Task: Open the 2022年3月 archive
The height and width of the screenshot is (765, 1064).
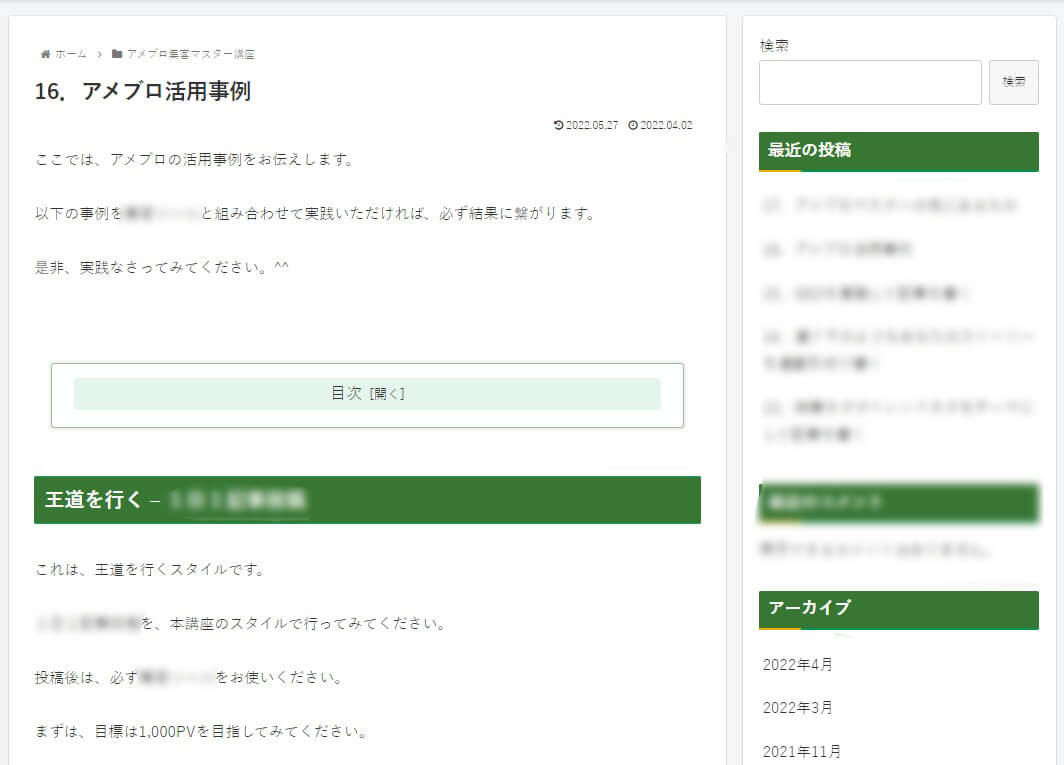Action: pos(797,707)
